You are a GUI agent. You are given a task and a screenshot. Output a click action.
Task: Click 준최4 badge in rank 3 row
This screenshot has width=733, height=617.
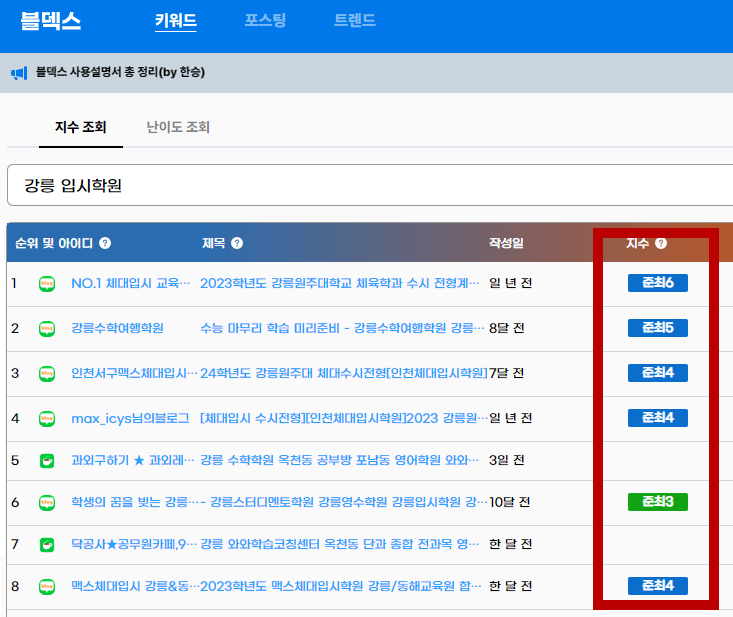tap(658, 373)
